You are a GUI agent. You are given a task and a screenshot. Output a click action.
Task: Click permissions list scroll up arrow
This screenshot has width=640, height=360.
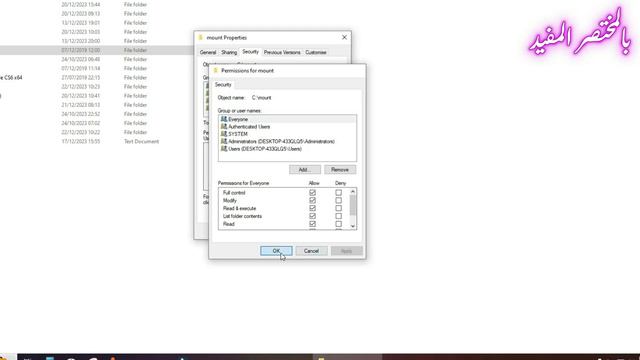coord(353,191)
